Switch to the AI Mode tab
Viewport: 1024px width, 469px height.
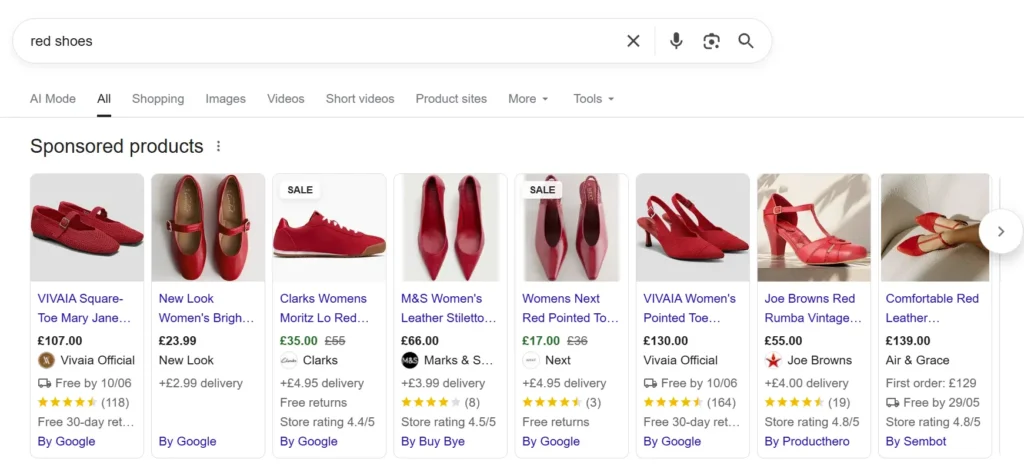[x=53, y=99]
